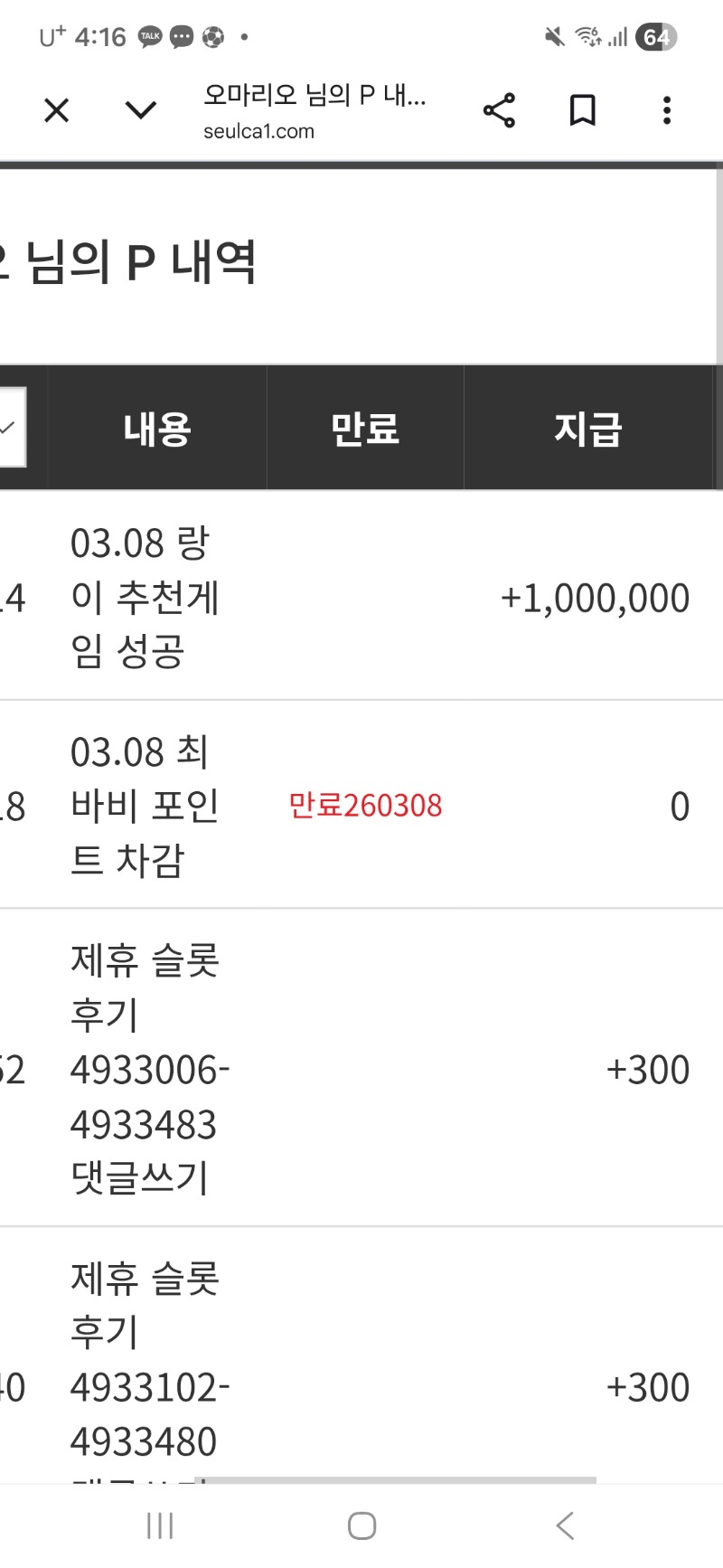This screenshot has width=723, height=1568.
Task: Tap the 내용 column header
Action: point(157,428)
